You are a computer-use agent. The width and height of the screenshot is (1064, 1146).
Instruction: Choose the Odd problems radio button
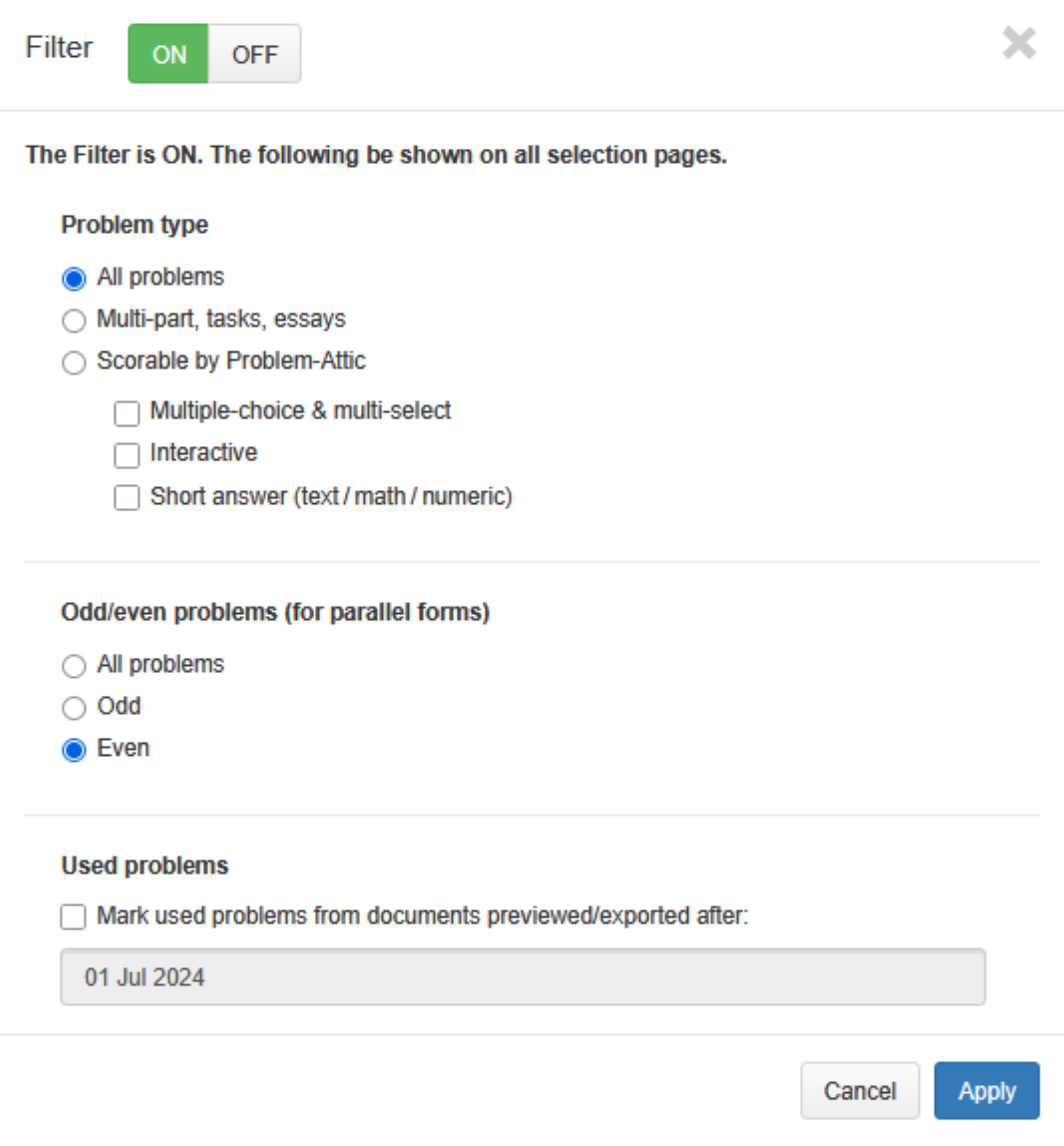coord(74,708)
